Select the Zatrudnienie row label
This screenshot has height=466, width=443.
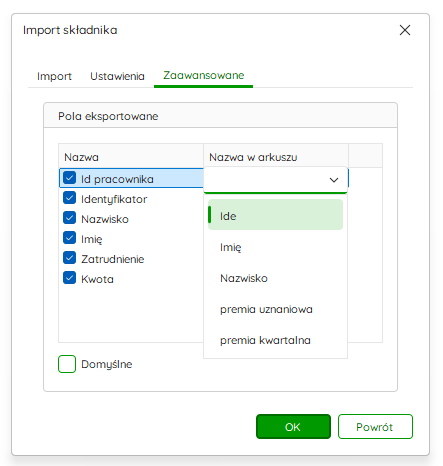point(113,259)
